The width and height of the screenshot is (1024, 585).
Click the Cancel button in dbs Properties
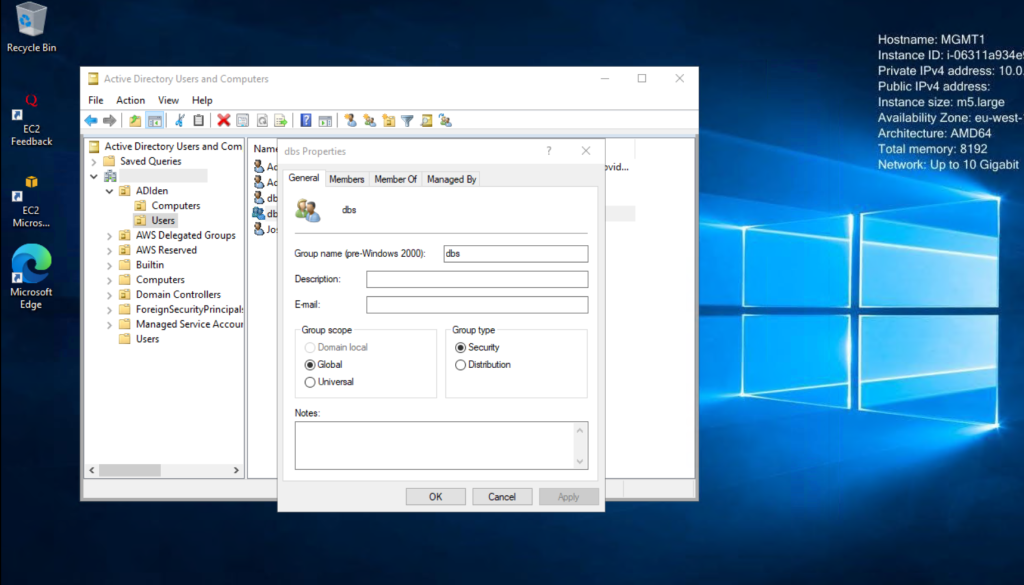(x=502, y=496)
